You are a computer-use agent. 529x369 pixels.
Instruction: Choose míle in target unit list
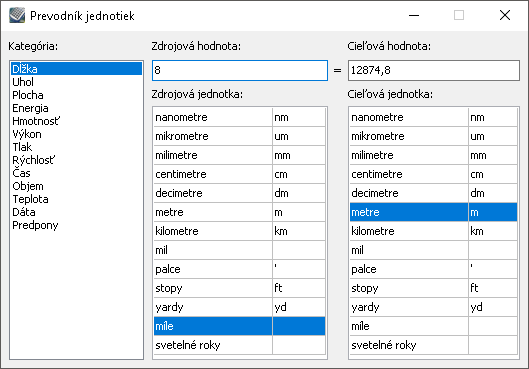[434, 326]
